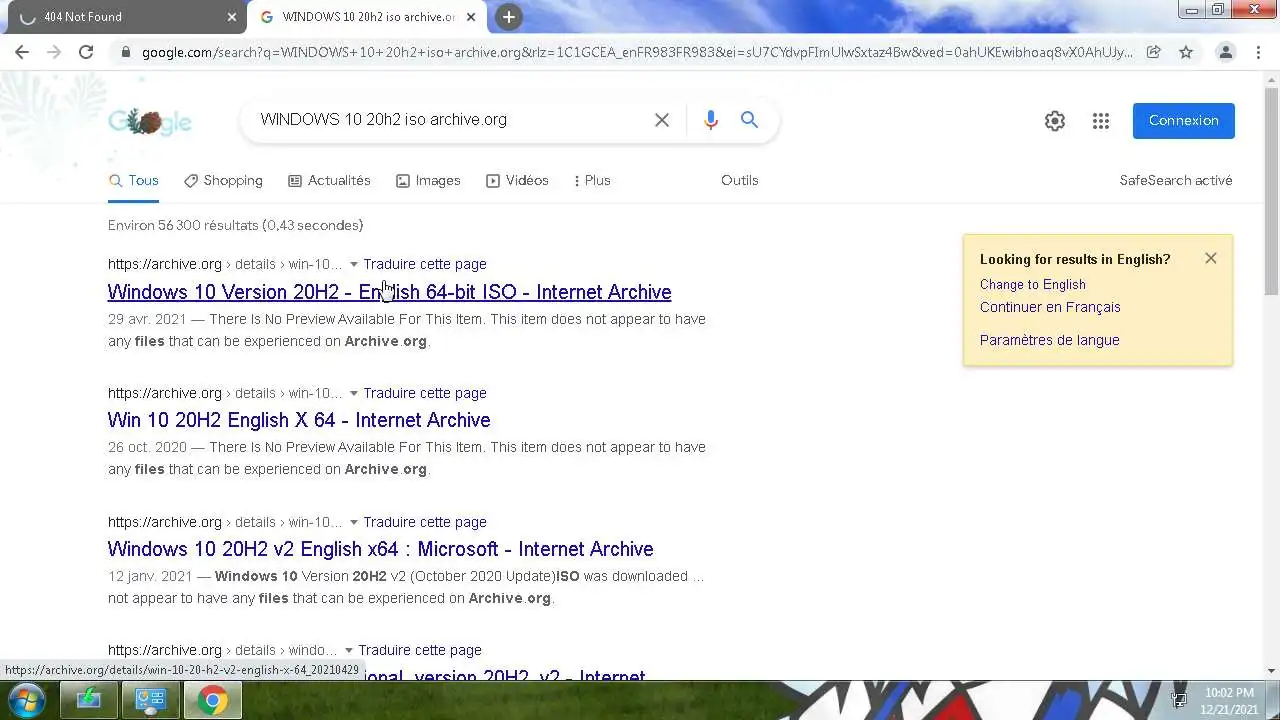Open the first pinned taskbar app
This screenshot has width=1280, height=720.
point(89,701)
